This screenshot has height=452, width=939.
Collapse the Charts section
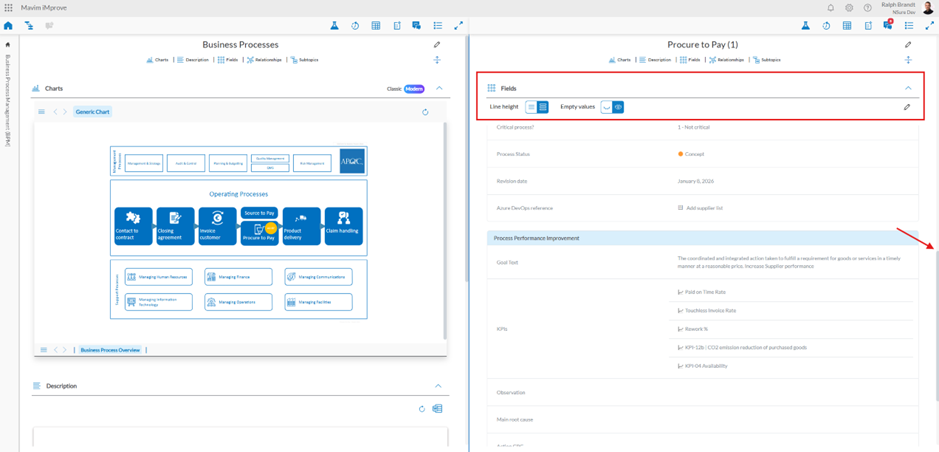(438, 89)
